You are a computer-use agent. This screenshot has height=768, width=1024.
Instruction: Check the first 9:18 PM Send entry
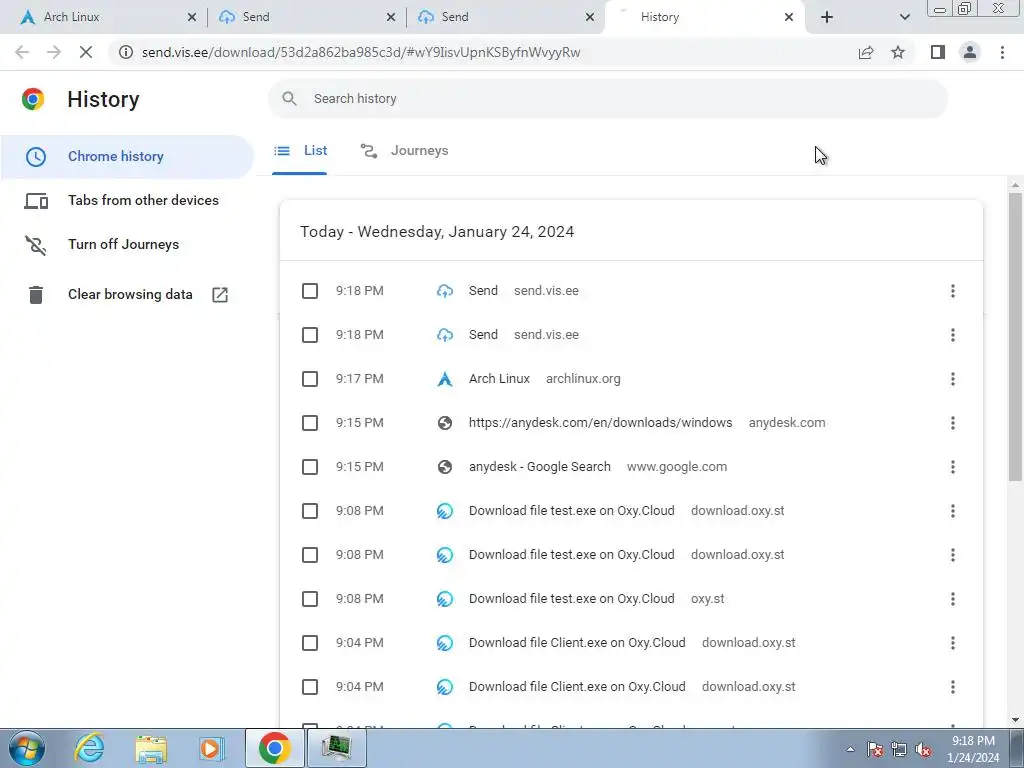(310, 291)
